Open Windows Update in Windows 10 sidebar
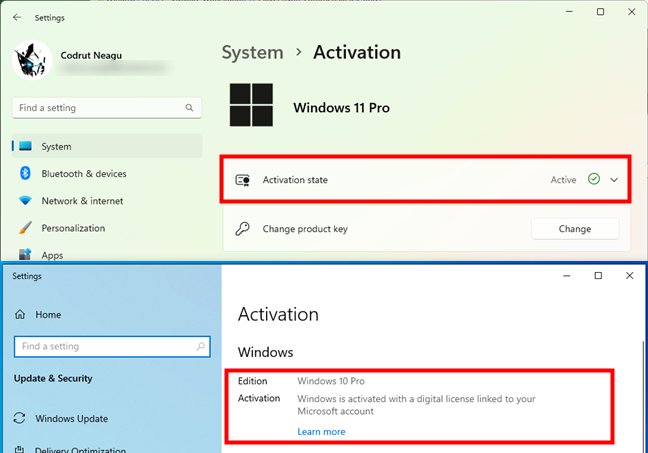Viewport: 648px width, 453px height. 71,419
